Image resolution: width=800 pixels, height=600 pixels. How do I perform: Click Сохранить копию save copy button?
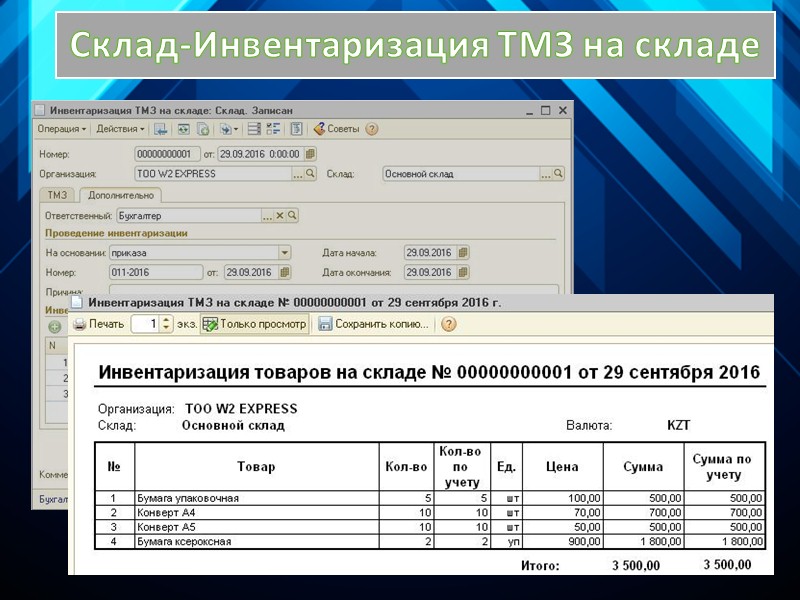pos(374,324)
